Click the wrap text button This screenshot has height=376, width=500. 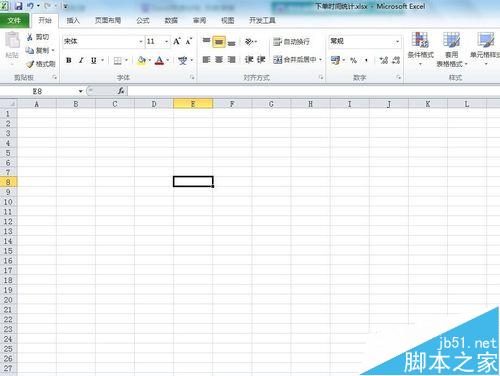292,42
